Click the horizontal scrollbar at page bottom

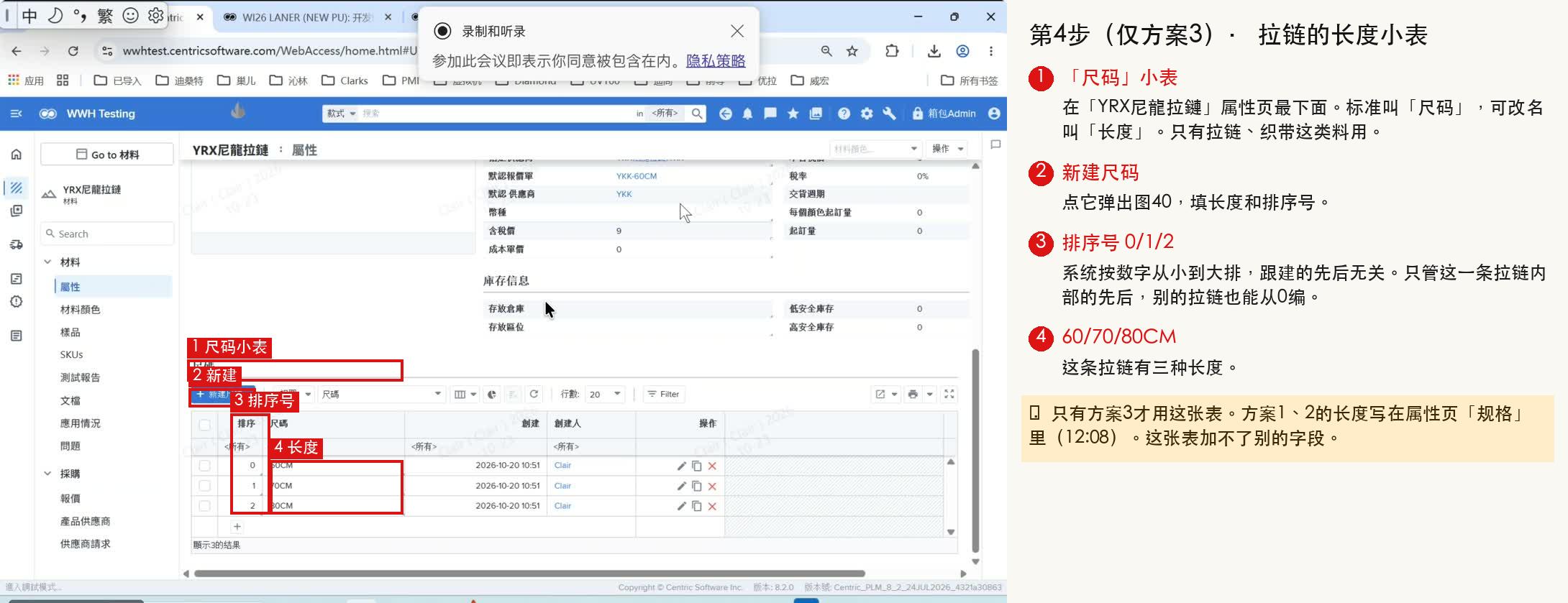click(x=529, y=574)
